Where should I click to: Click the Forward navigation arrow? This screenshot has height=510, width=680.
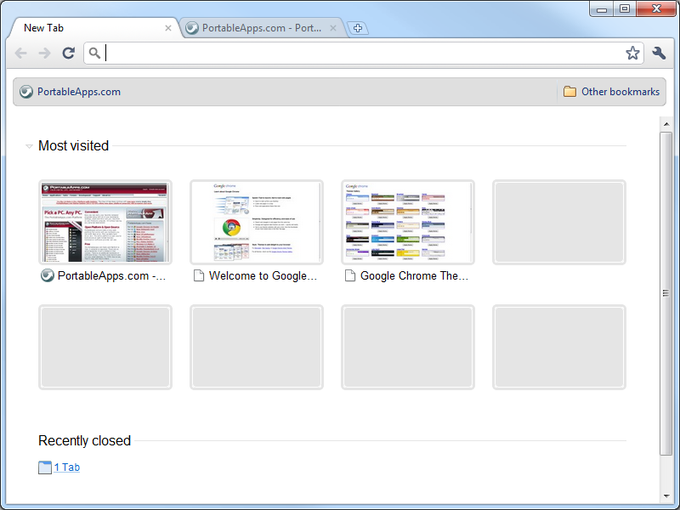(x=44, y=53)
